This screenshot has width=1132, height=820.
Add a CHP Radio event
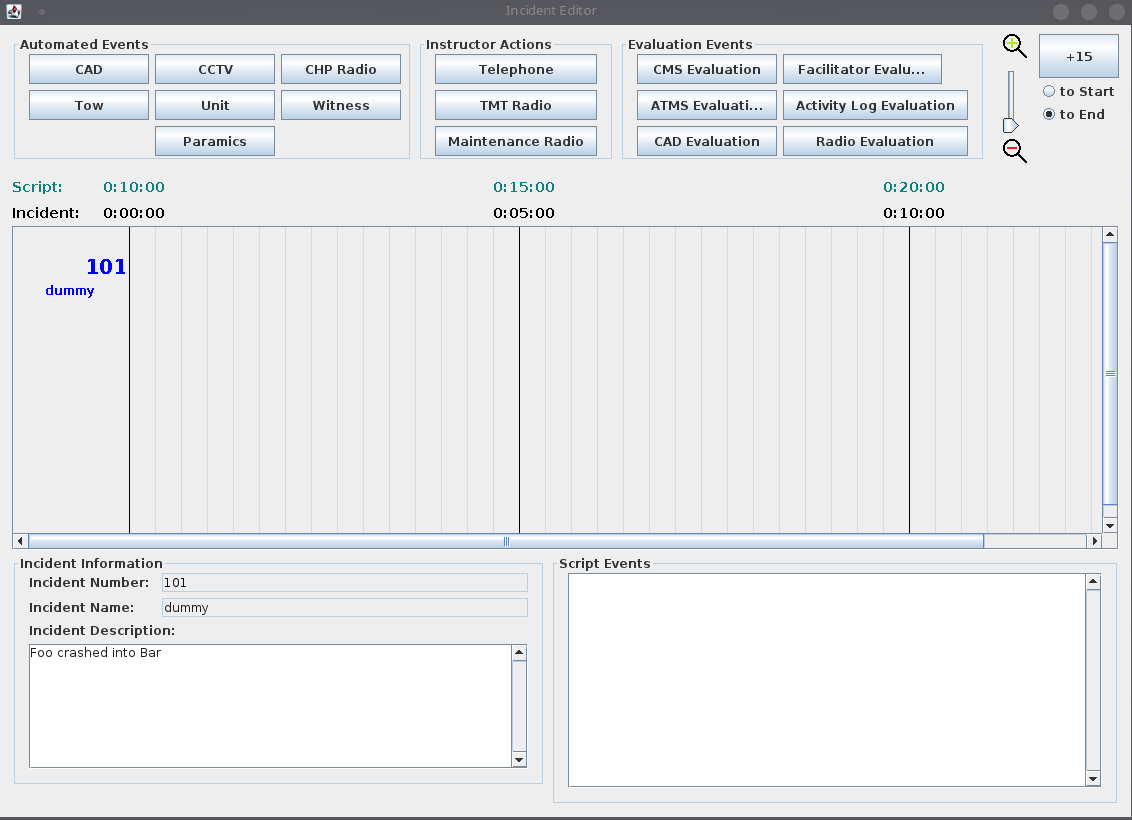pyautogui.click(x=341, y=69)
